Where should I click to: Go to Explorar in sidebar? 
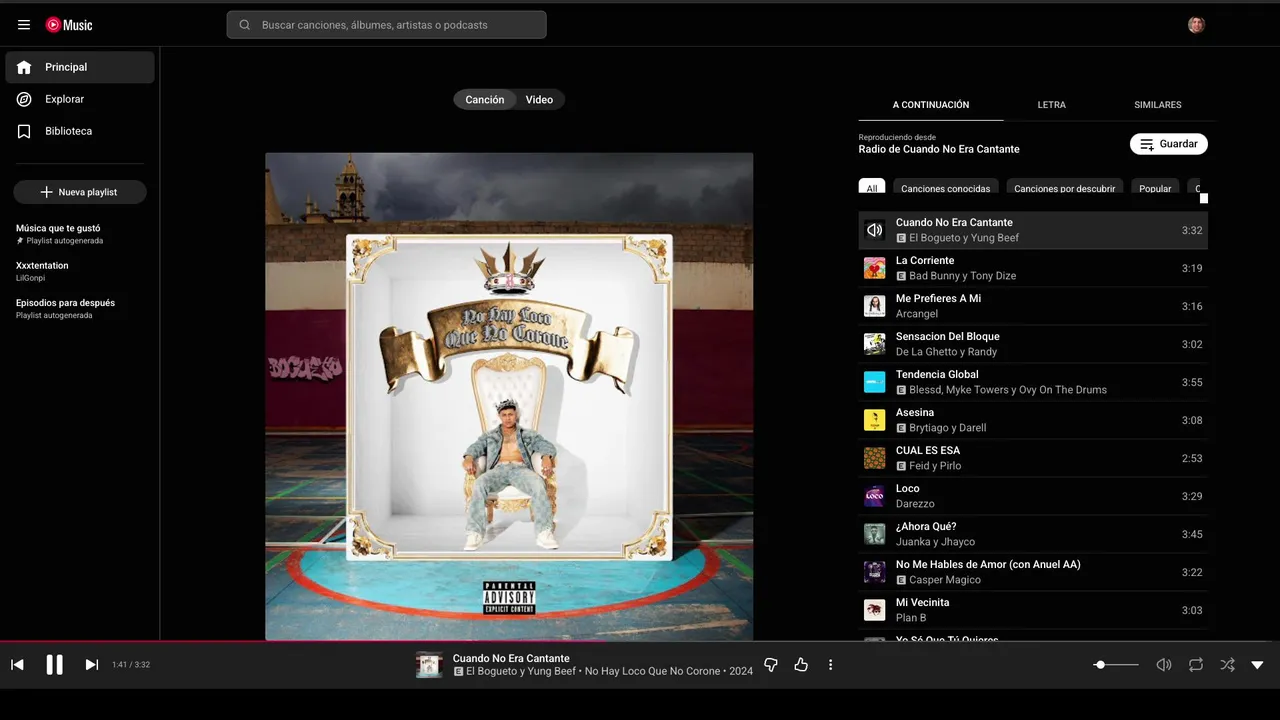click(x=80, y=99)
